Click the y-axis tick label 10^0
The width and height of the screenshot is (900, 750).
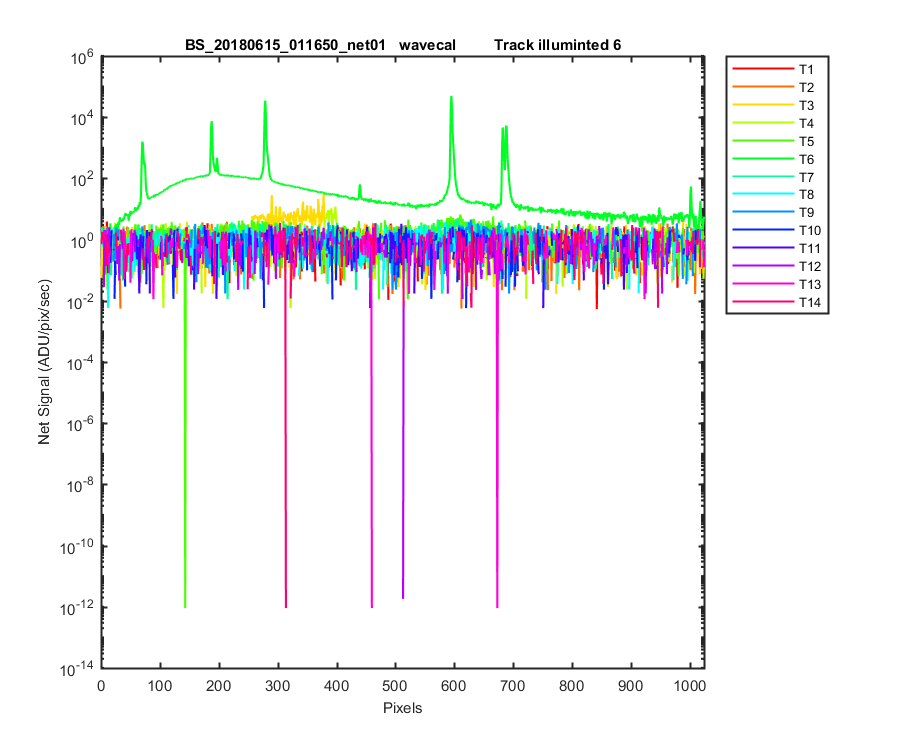pyautogui.click(x=83, y=242)
